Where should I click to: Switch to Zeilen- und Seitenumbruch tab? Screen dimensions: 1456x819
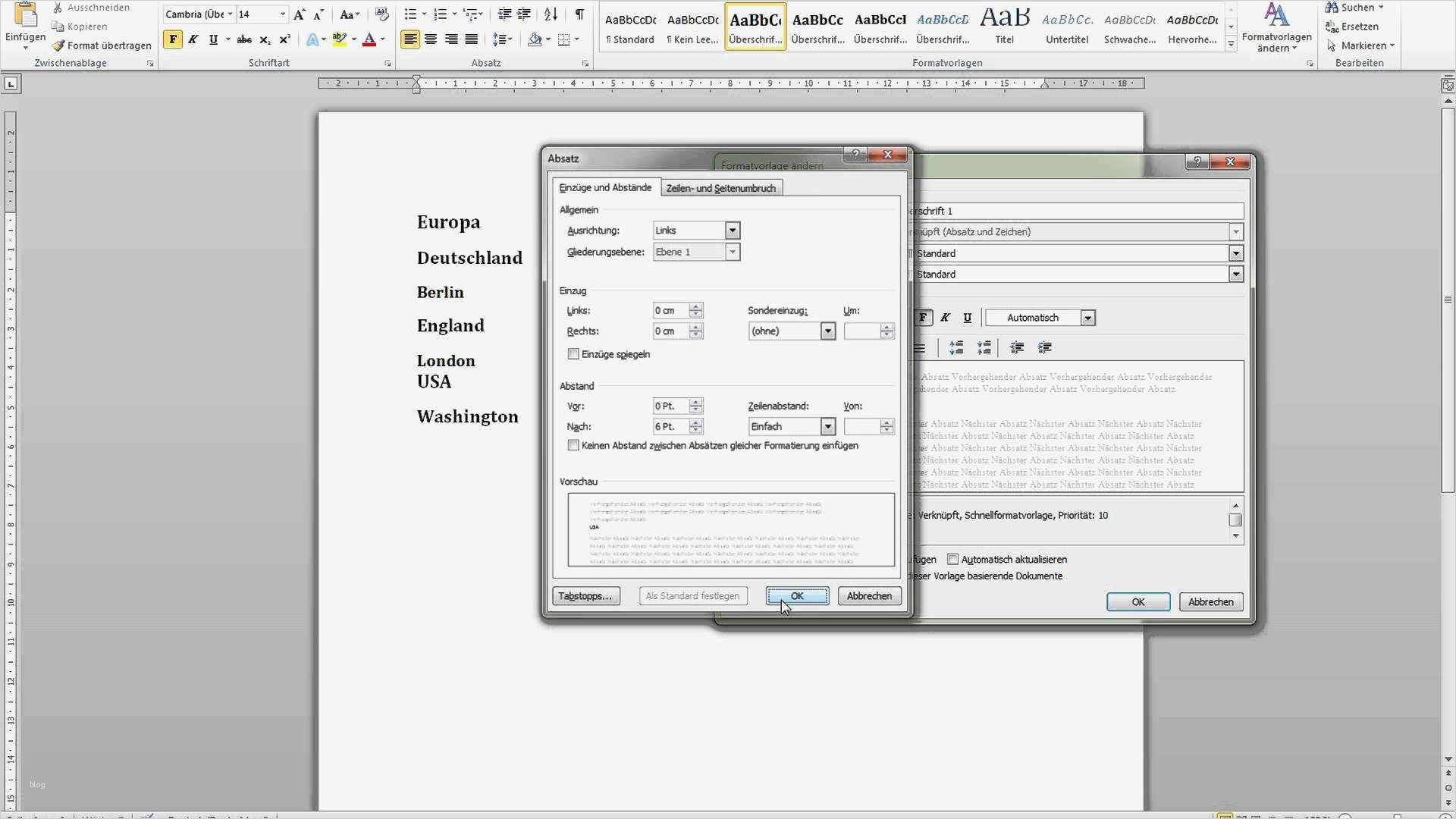[x=720, y=187]
